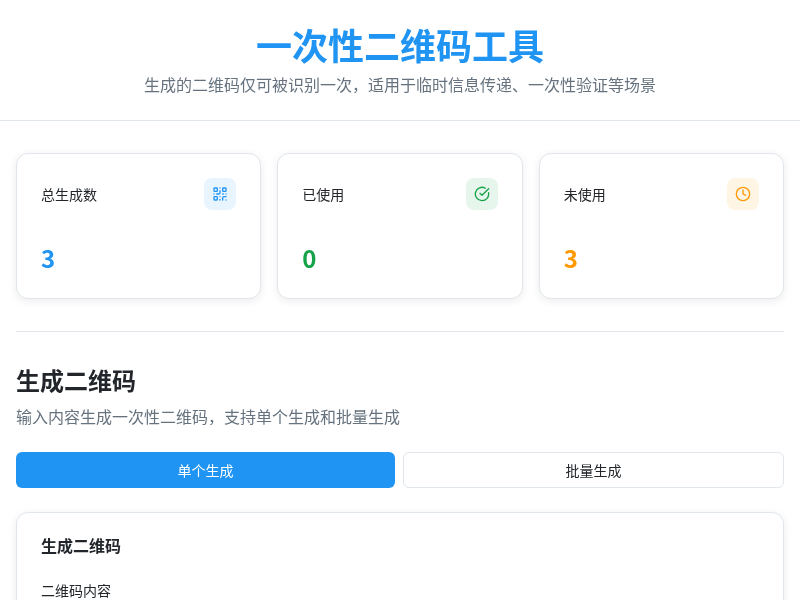Click the blue number 3 under 总生成数
Screen dimensions: 800x600
pos(48,259)
